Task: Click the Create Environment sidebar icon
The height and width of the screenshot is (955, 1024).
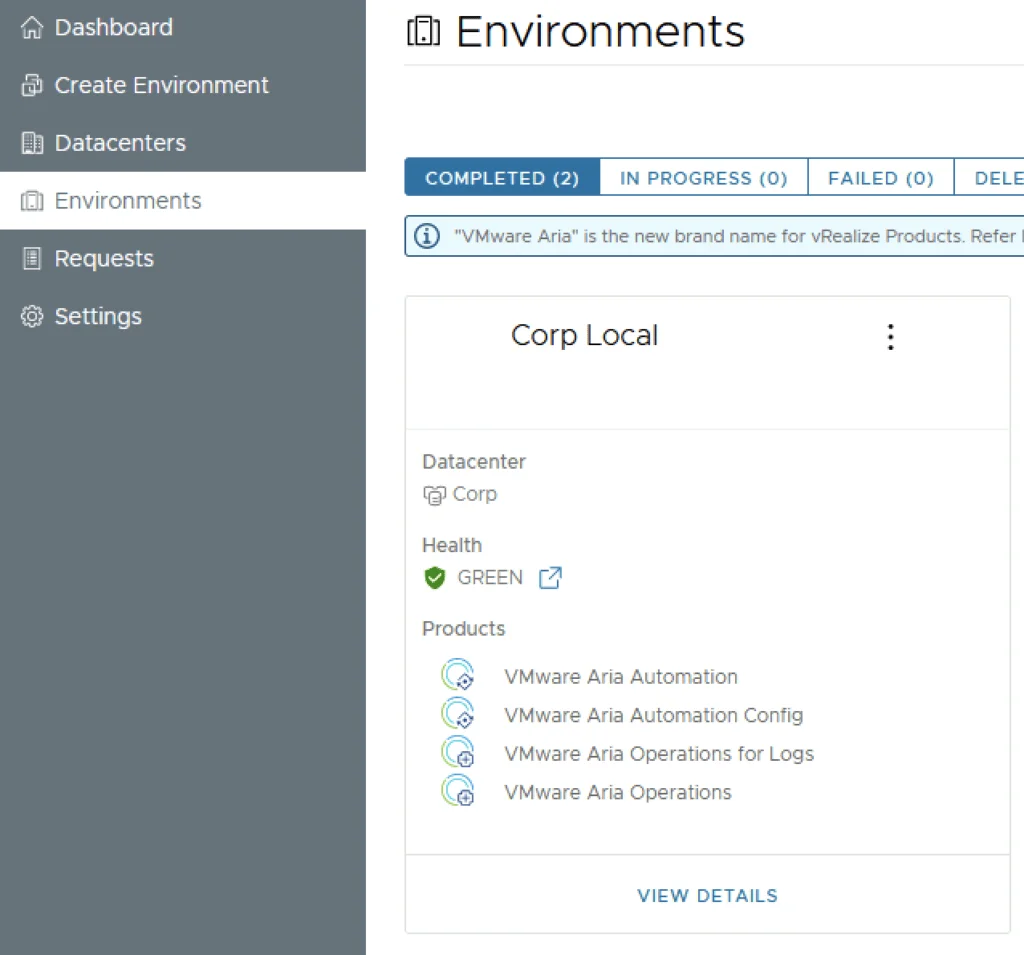Action: point(31,85)
